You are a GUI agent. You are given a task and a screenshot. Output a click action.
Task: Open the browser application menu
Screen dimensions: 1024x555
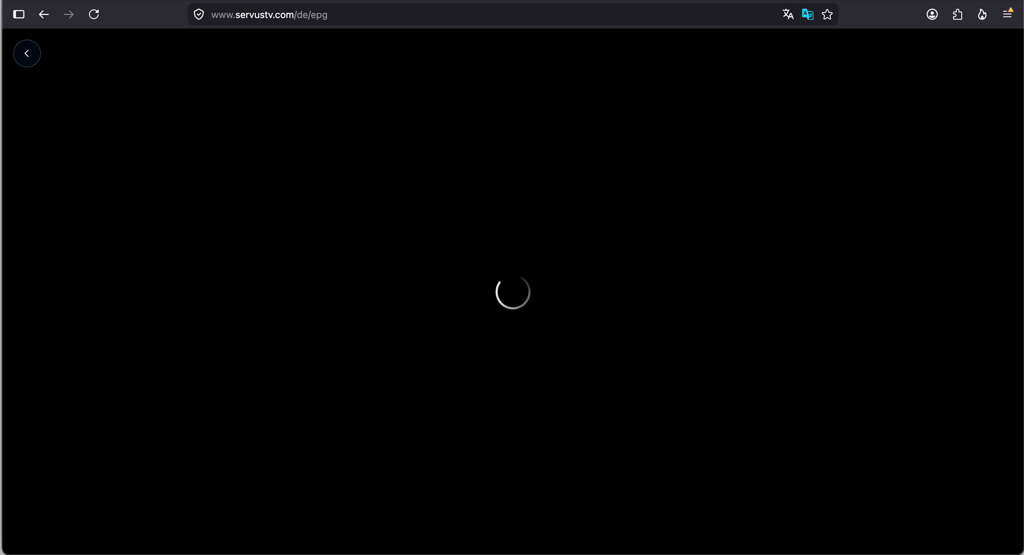tap(1008, 14)
